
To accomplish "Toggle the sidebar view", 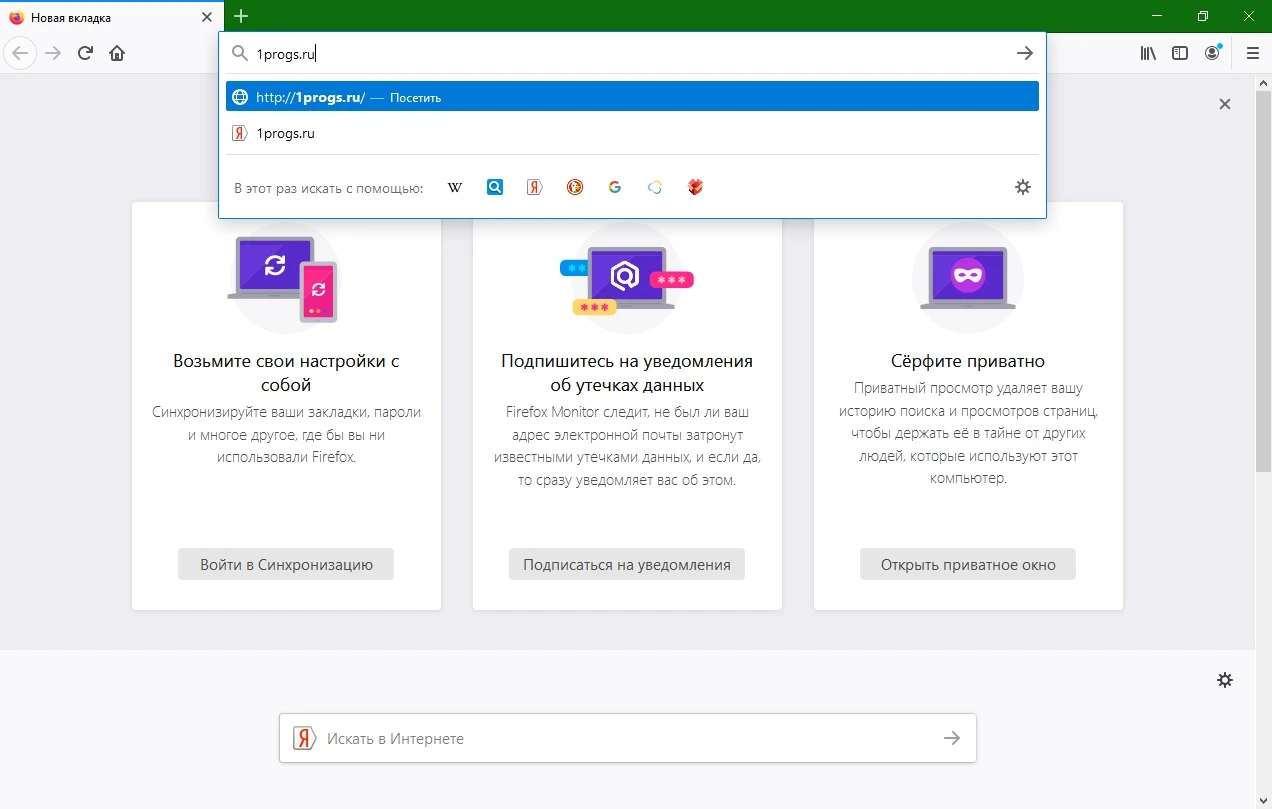I will pyautogui.click(x=1180, y=53).
